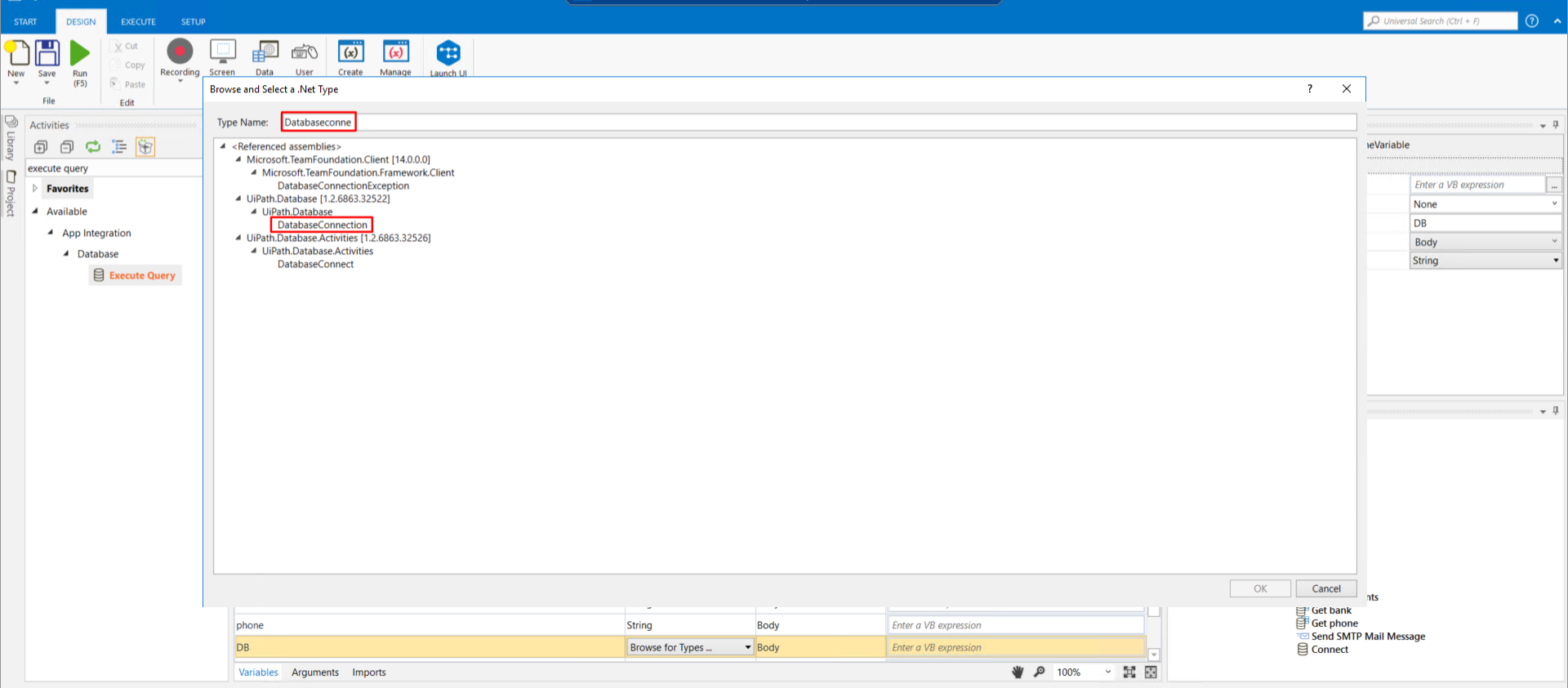Click the expand all activities icon
1568x688 pixels.
point(41,147)
